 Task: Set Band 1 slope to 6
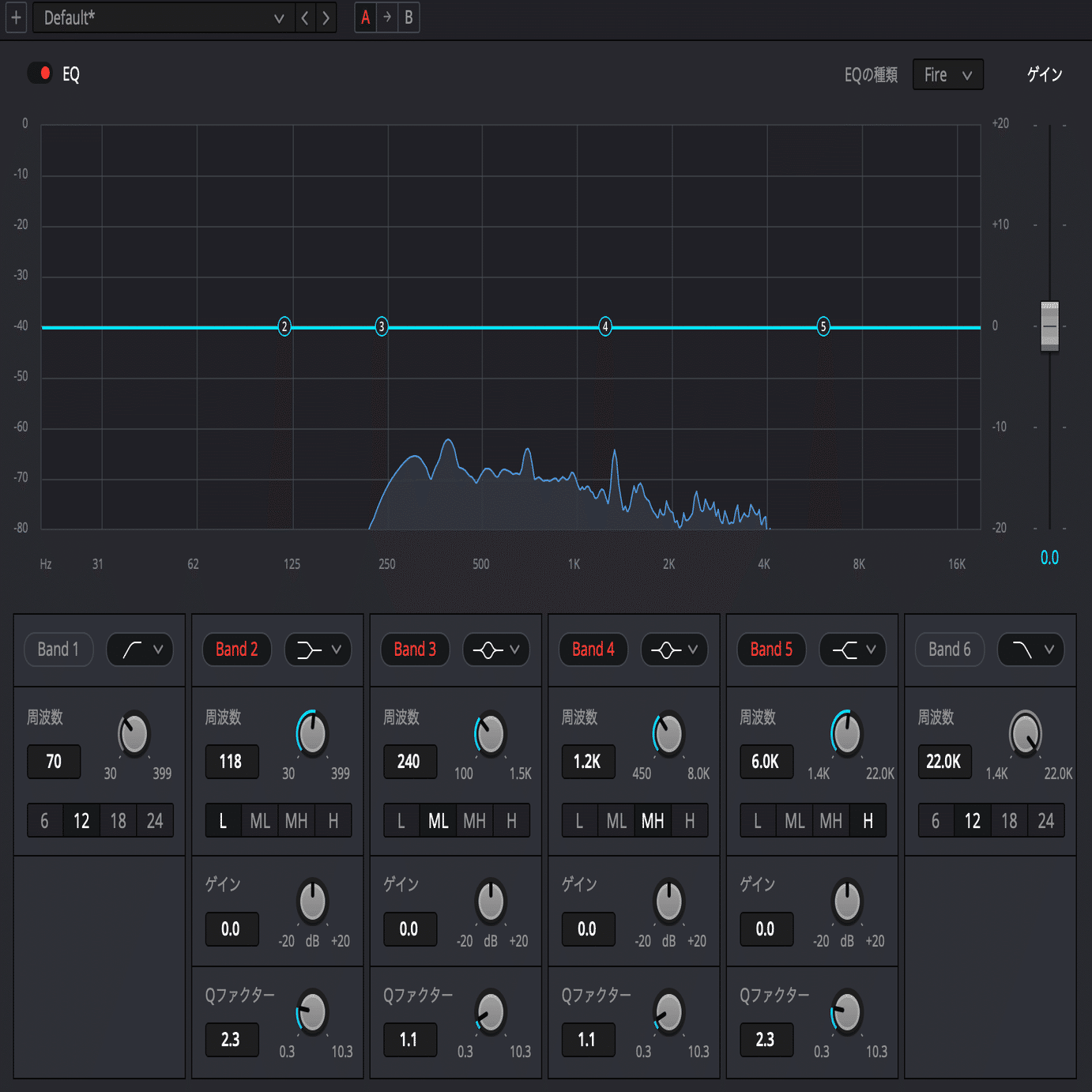(x=45, y=821)
